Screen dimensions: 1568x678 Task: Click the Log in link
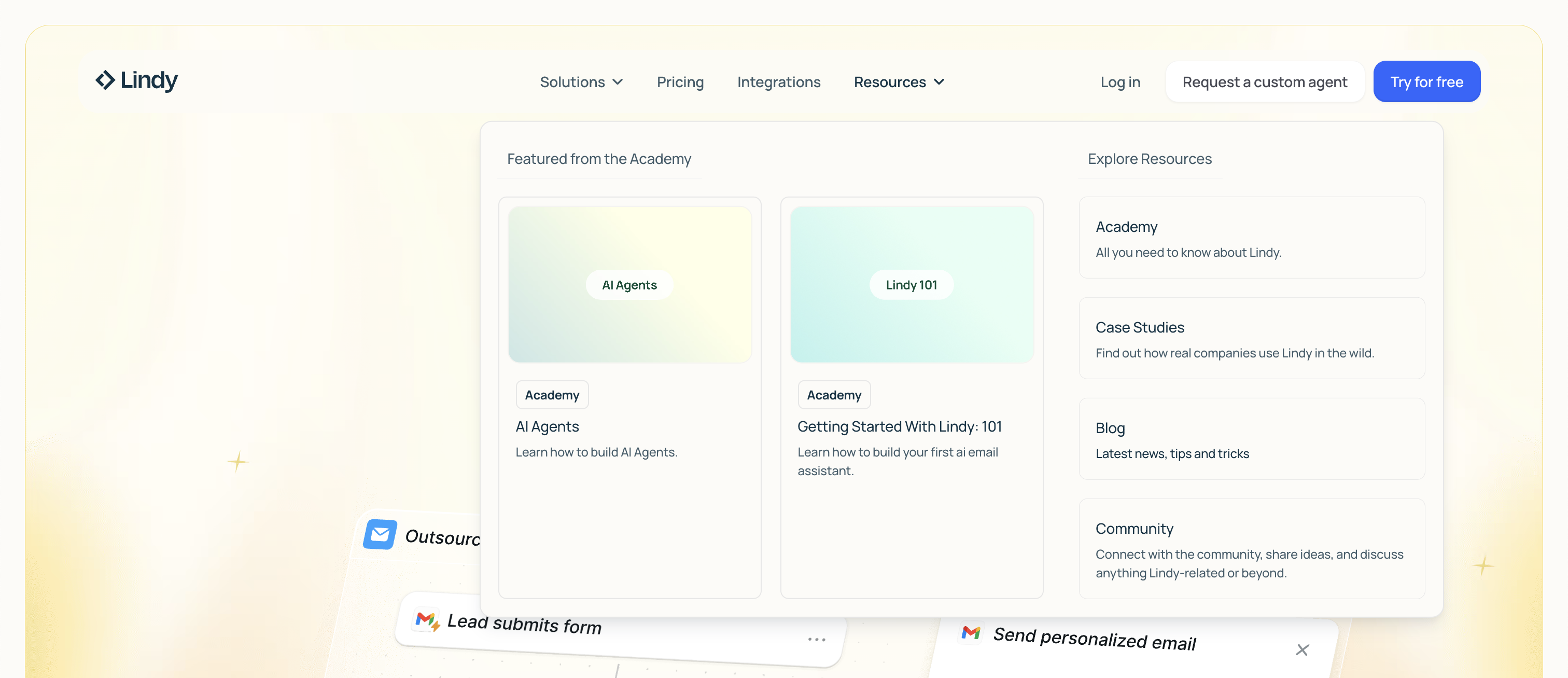tap(1120, 82)
